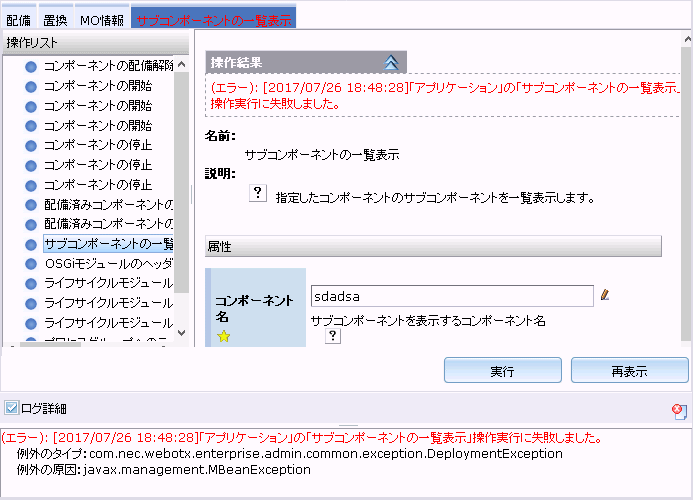Image resolution: width=693 pixels, height=500 pixels.
Task: Click the yellow star under コンポーネント名
Action: pyautogui.click(x=224, y=337)
